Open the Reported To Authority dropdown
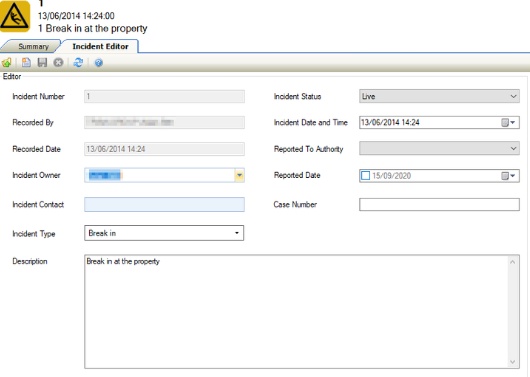The height and width of the screenshot is (377, 530). coord(439,148)
